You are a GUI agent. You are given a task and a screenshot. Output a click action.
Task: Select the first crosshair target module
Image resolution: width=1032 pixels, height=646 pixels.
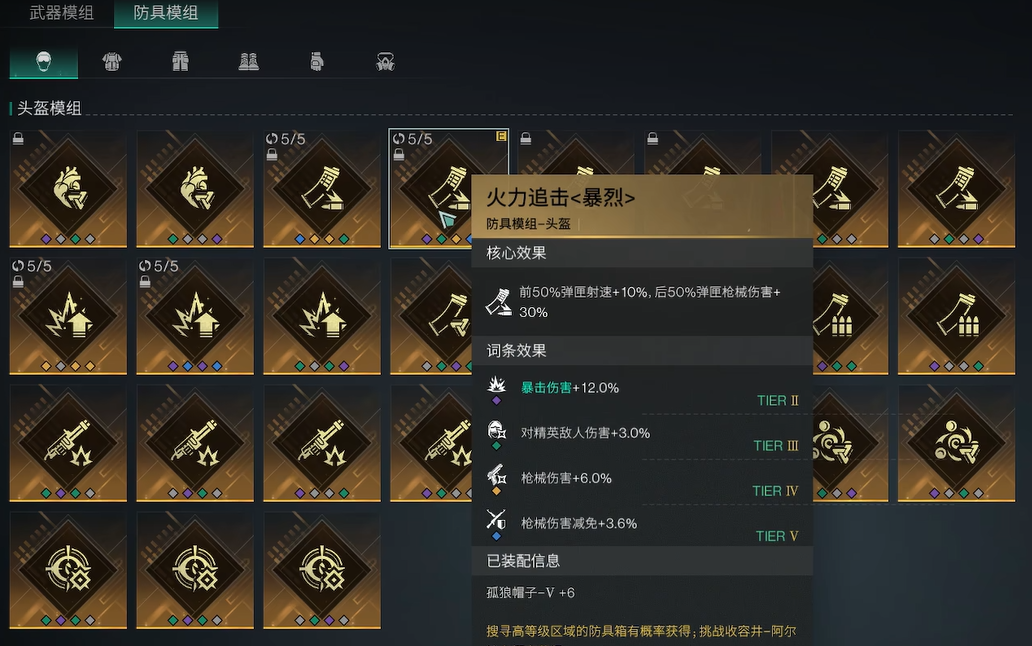coord(68,570)
